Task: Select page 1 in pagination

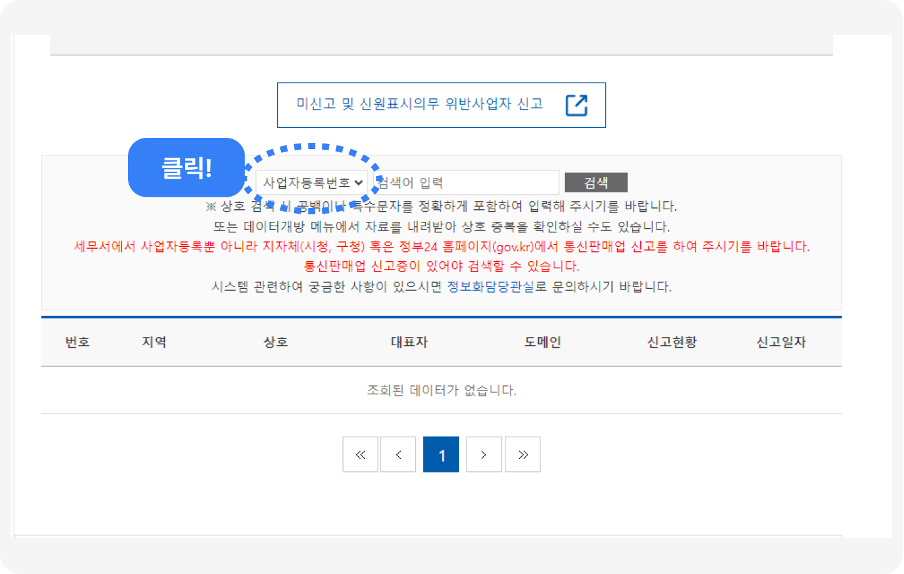Action: click(x=441, y=454)
